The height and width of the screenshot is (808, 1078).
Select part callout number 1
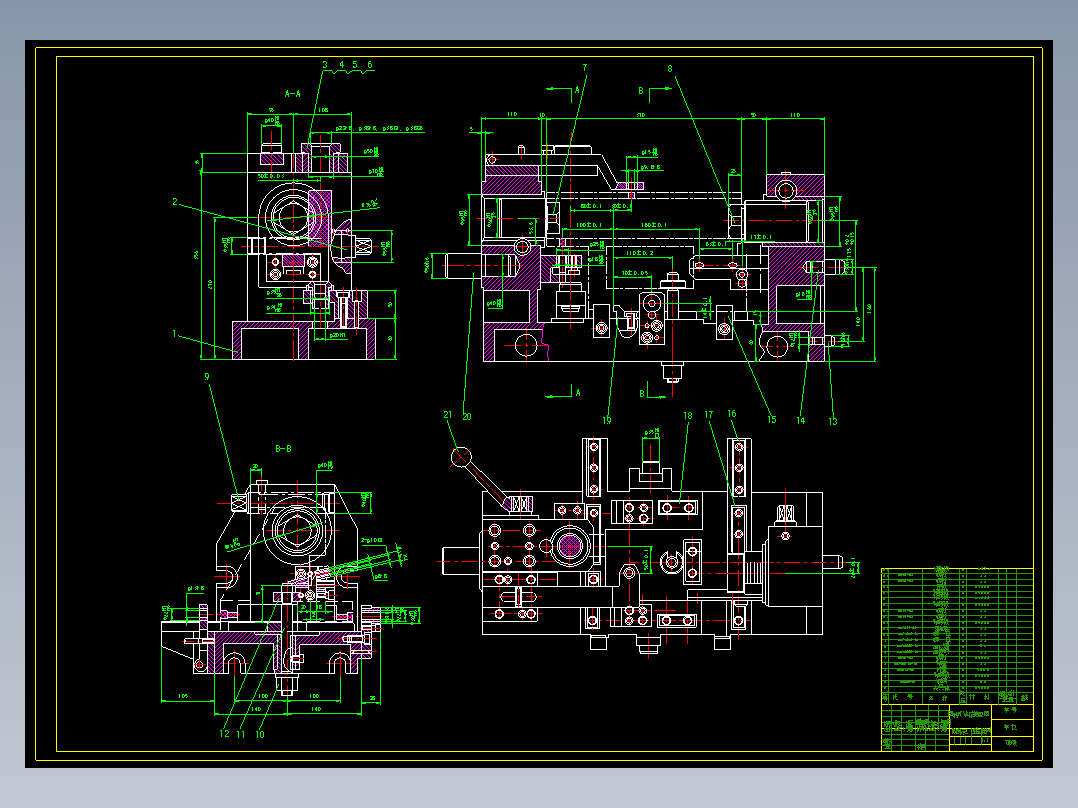coord(175,334)
